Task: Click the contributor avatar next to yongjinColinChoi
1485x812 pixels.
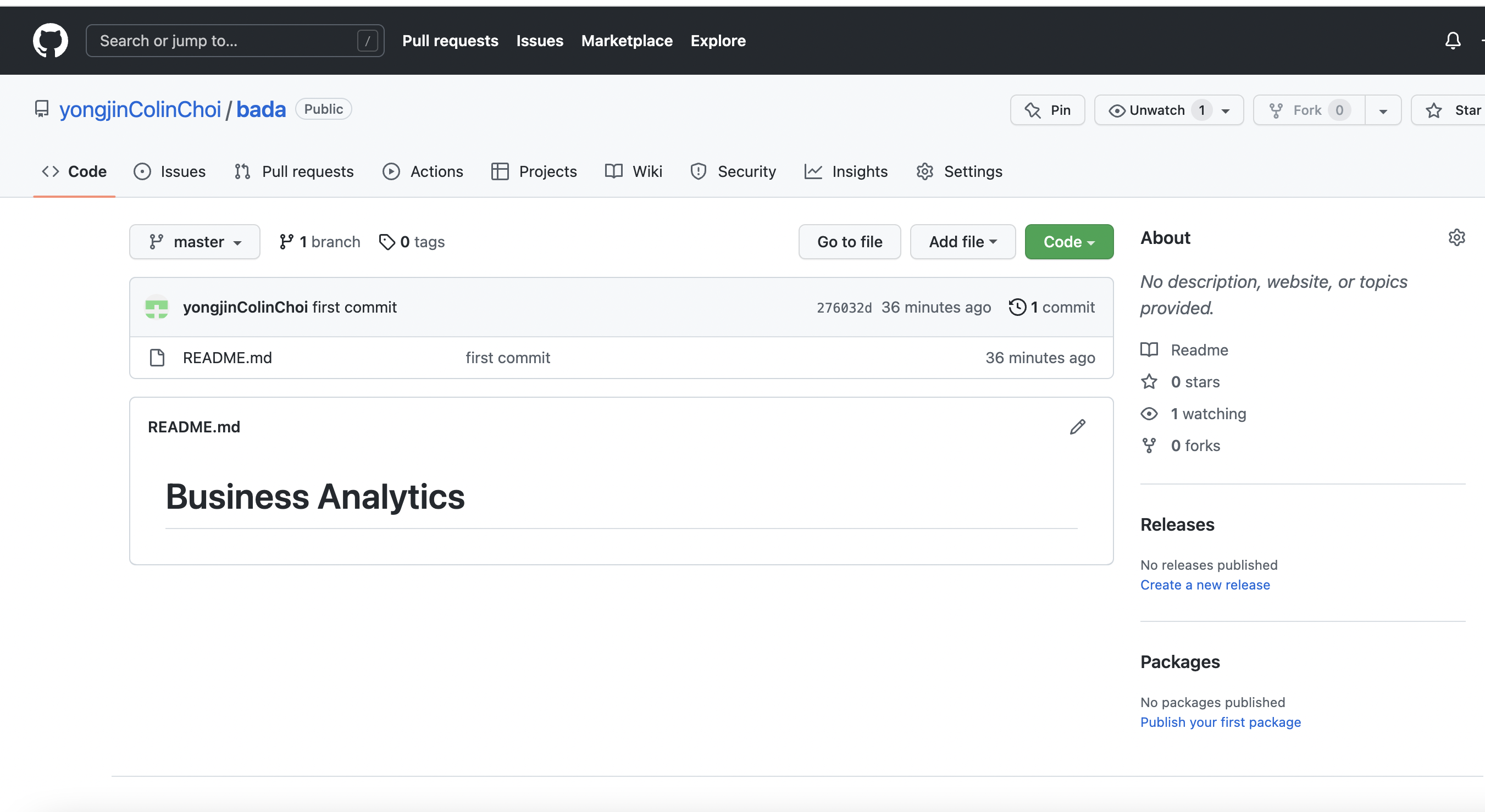Action: pyautogui.click(x=156, y=307)
